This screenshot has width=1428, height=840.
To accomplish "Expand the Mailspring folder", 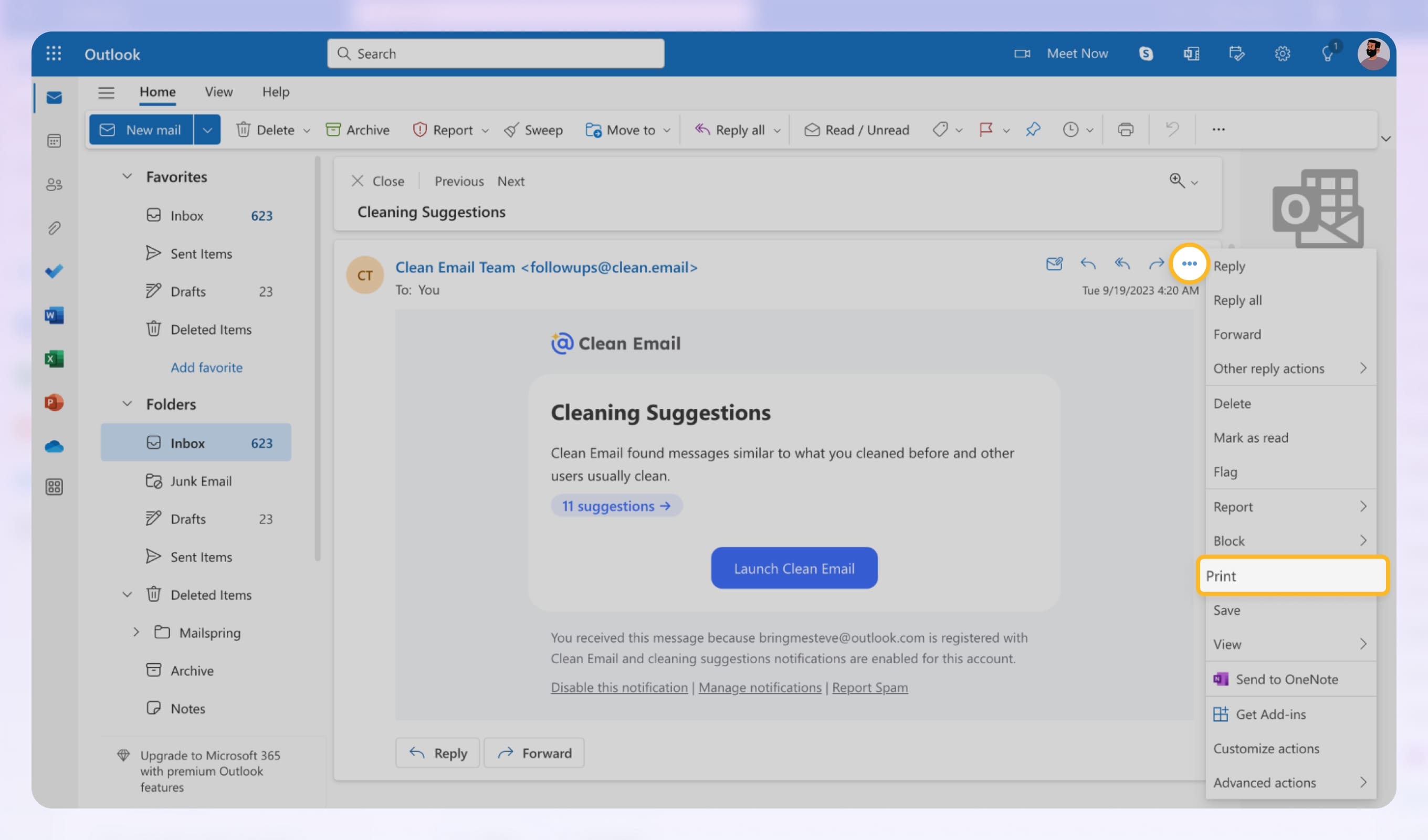I will pyautogui.click(x=135, y=632).
